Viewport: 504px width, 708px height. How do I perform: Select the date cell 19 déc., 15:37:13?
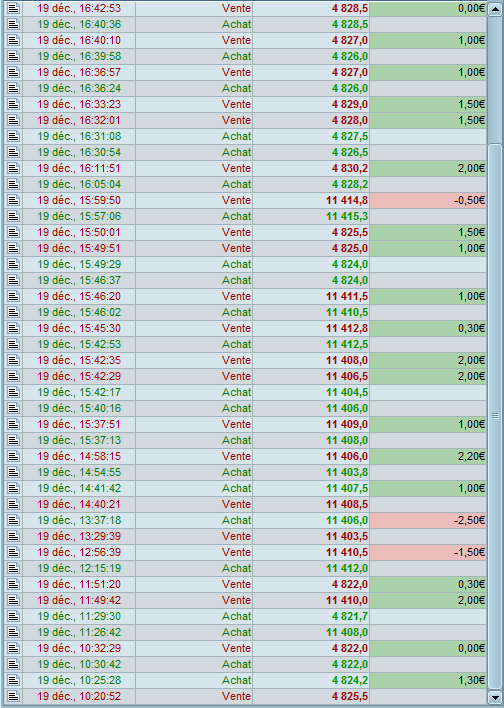[79, 440]
